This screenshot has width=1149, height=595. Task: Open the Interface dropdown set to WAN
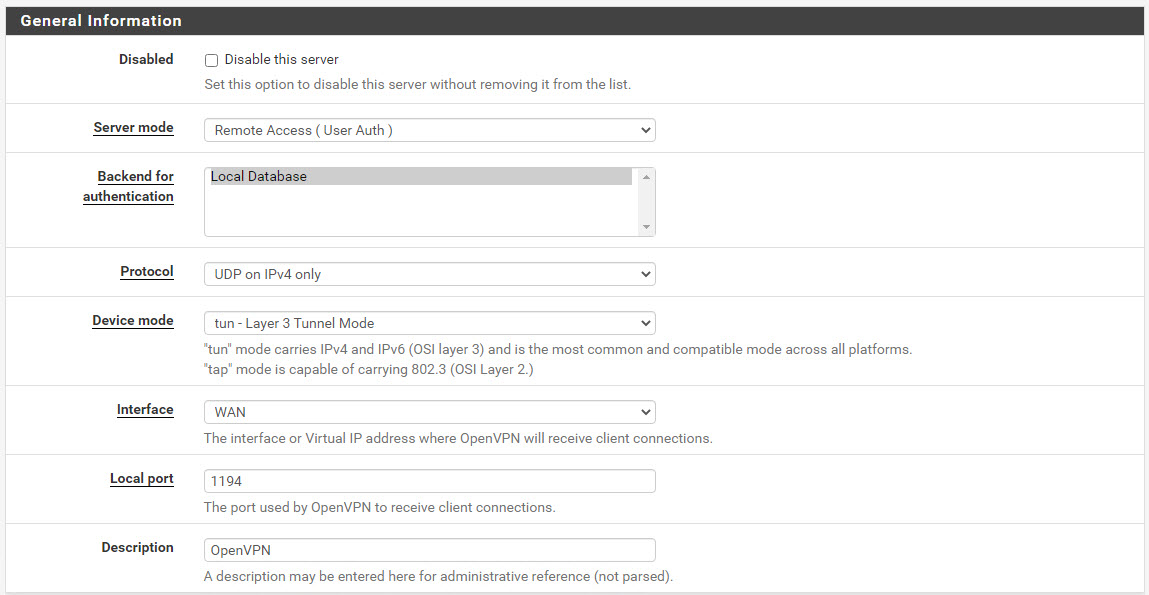coord(429,412)
